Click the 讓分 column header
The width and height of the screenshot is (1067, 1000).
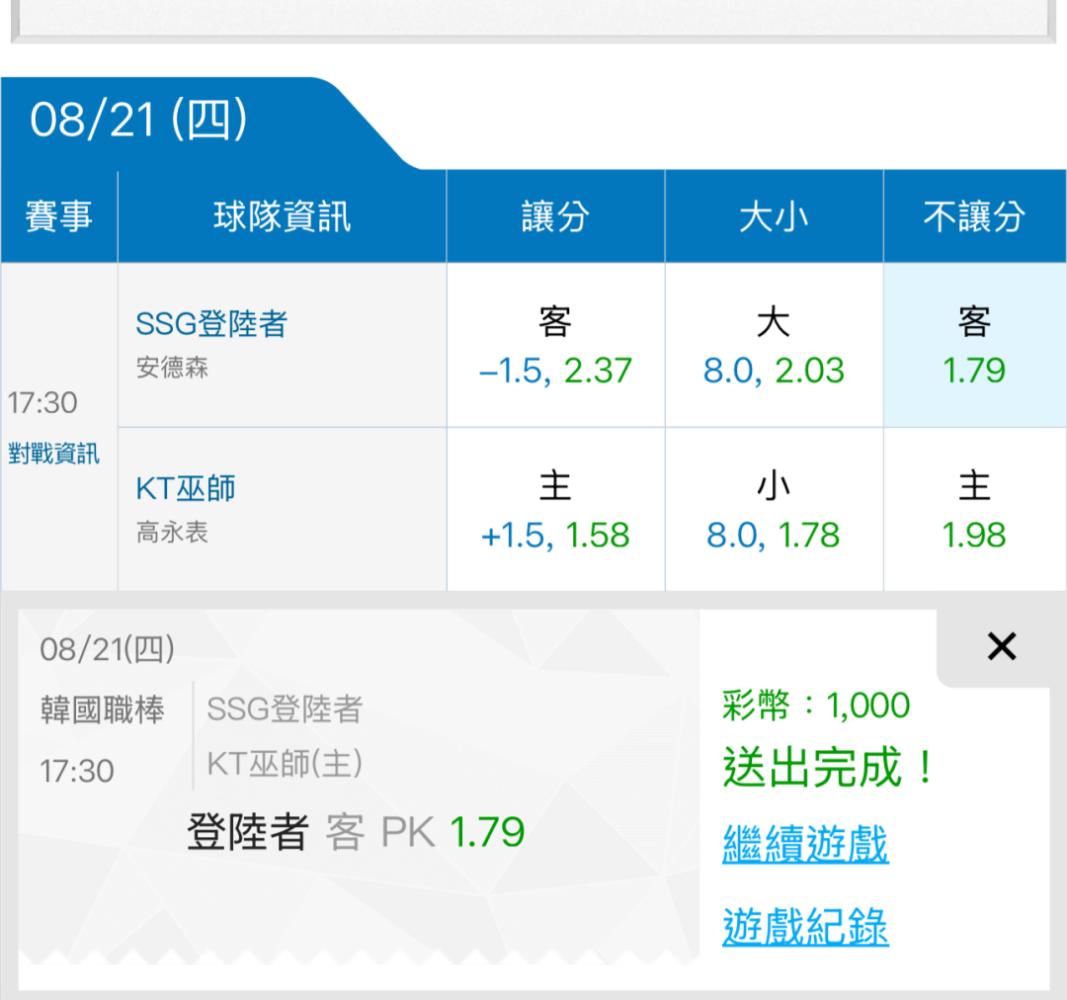pos(555,216)
